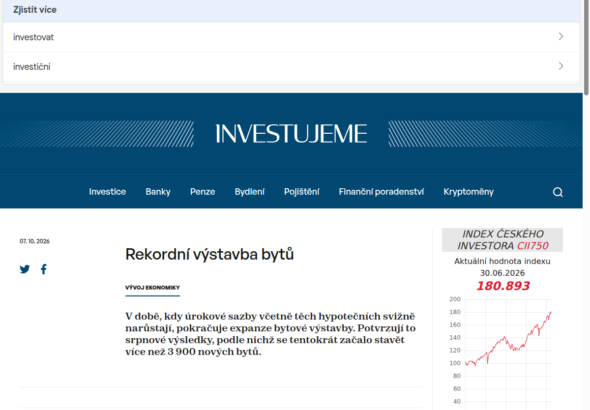Open the 'Rekordní výstavba bytů' headline
The width and height of the screenshot is (590, 410).
[x=209, y=254]
